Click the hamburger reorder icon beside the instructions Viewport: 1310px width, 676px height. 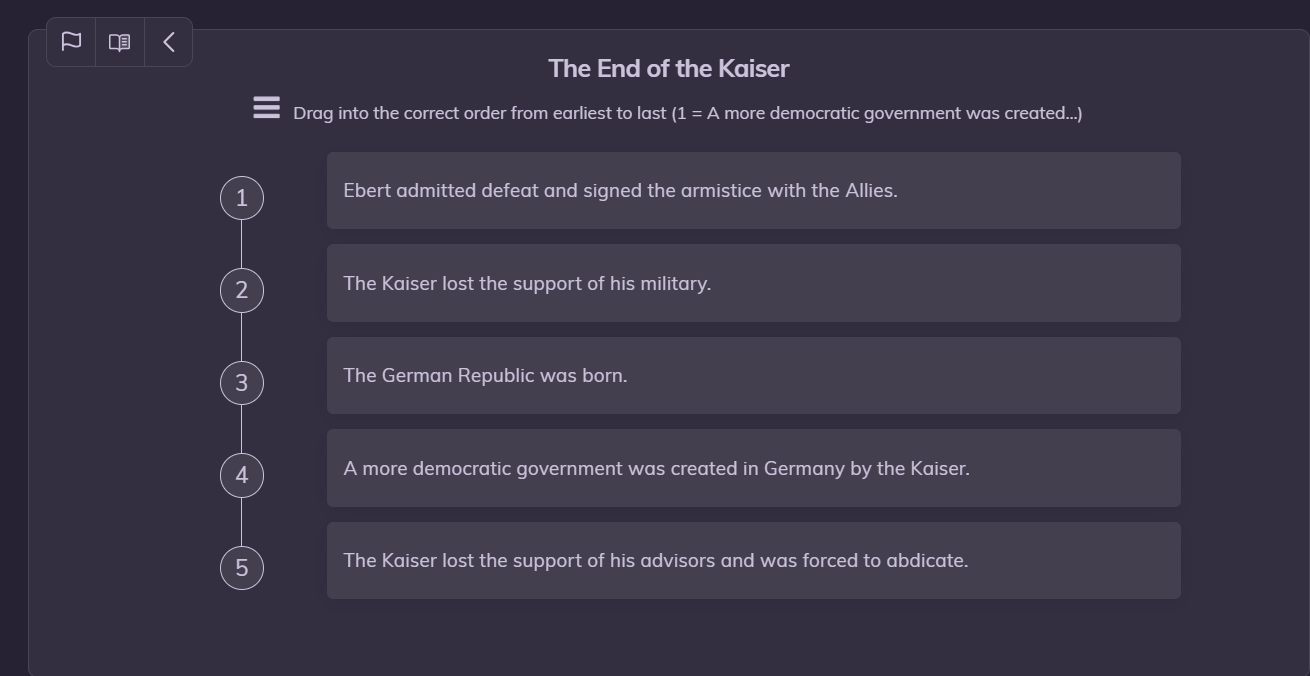[266, 108]
